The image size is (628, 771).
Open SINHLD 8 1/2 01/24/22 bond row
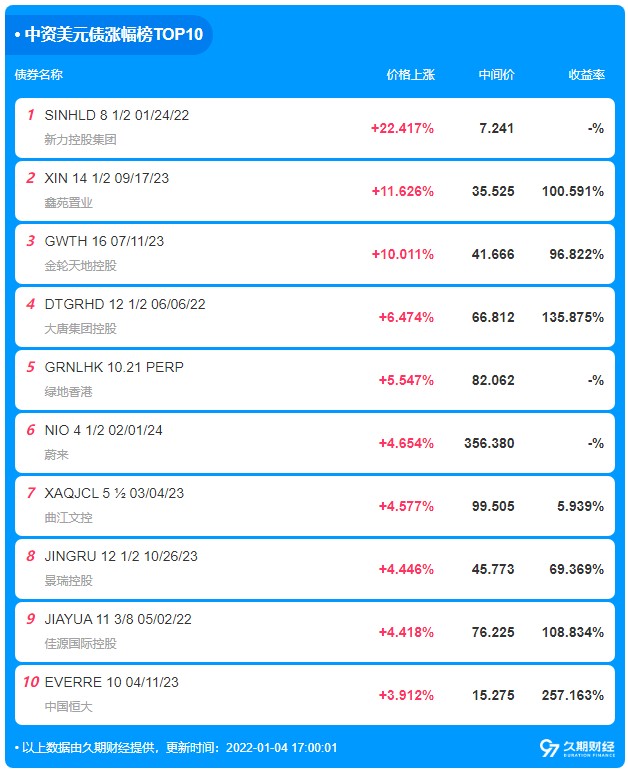(315, 128)
